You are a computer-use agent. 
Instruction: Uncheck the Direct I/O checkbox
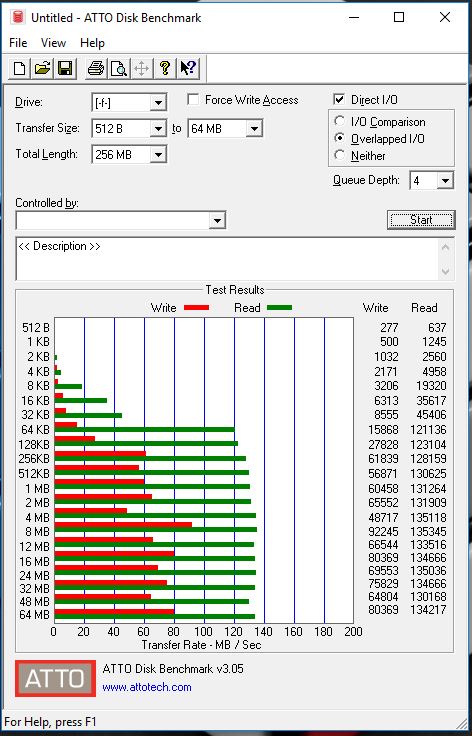[339, 100]
